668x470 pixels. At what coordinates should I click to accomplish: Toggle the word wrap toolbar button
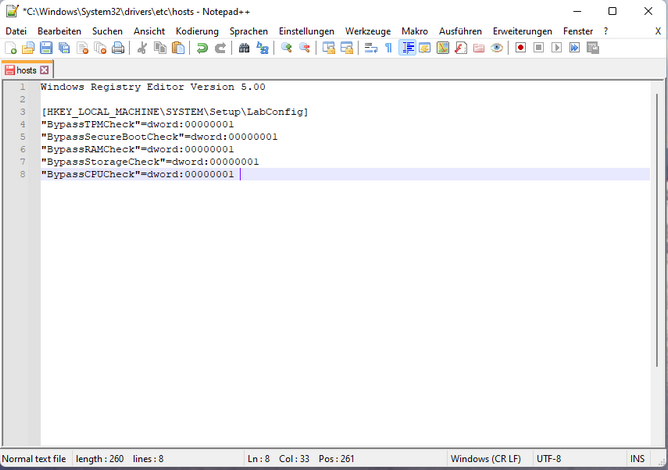point(370,48)
